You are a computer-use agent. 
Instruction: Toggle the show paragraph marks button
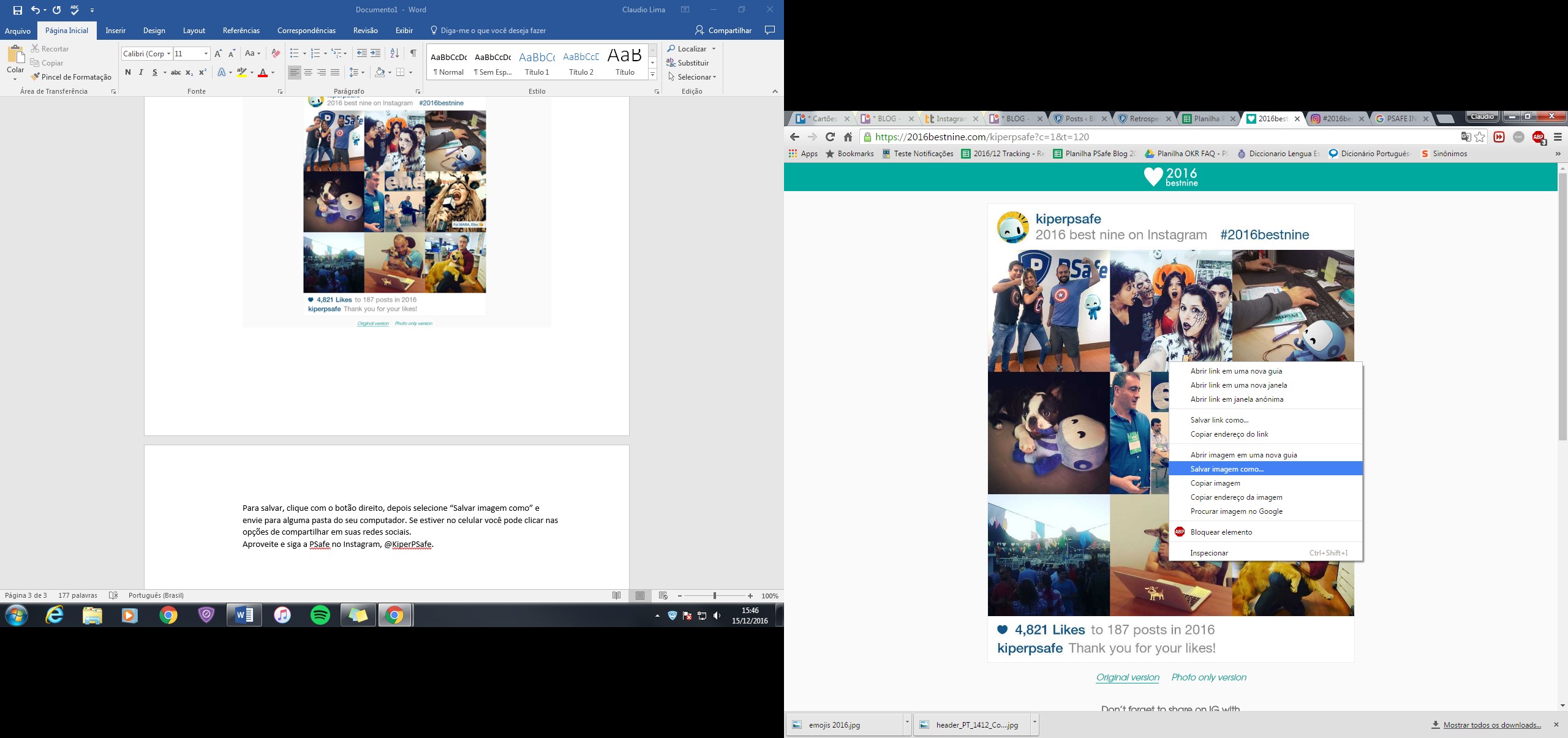[413, 53]
